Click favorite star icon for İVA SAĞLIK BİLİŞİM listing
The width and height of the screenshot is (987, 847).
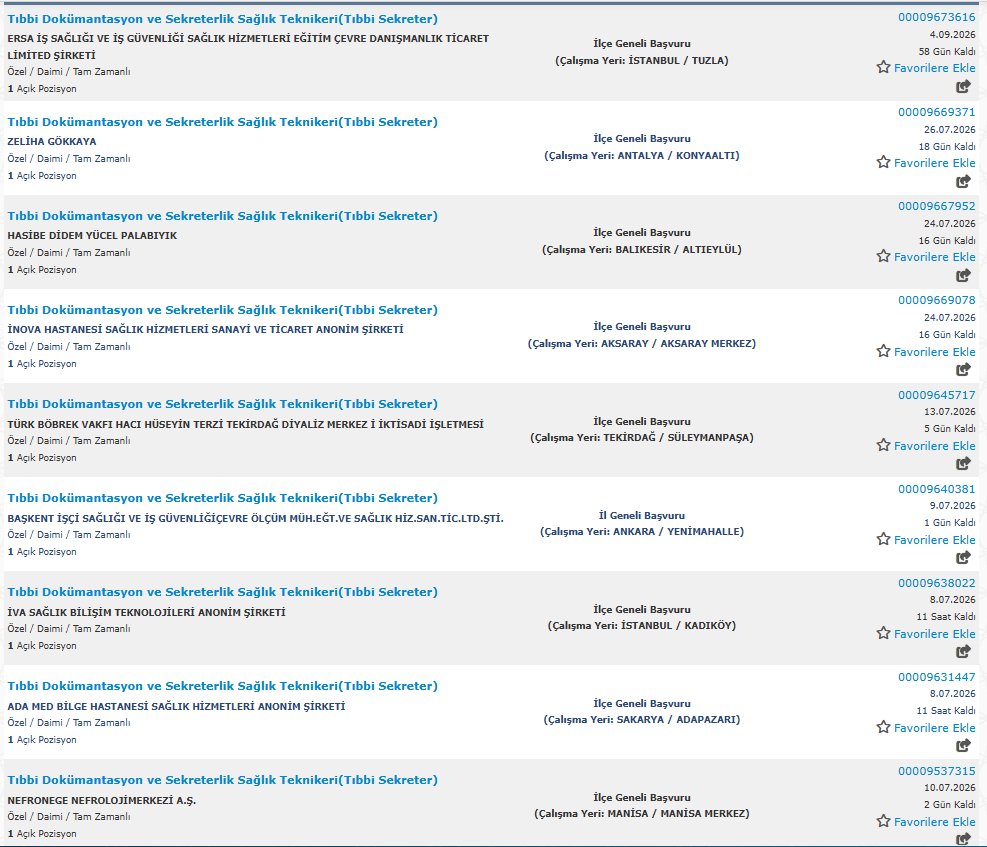[x=884, y=633]
